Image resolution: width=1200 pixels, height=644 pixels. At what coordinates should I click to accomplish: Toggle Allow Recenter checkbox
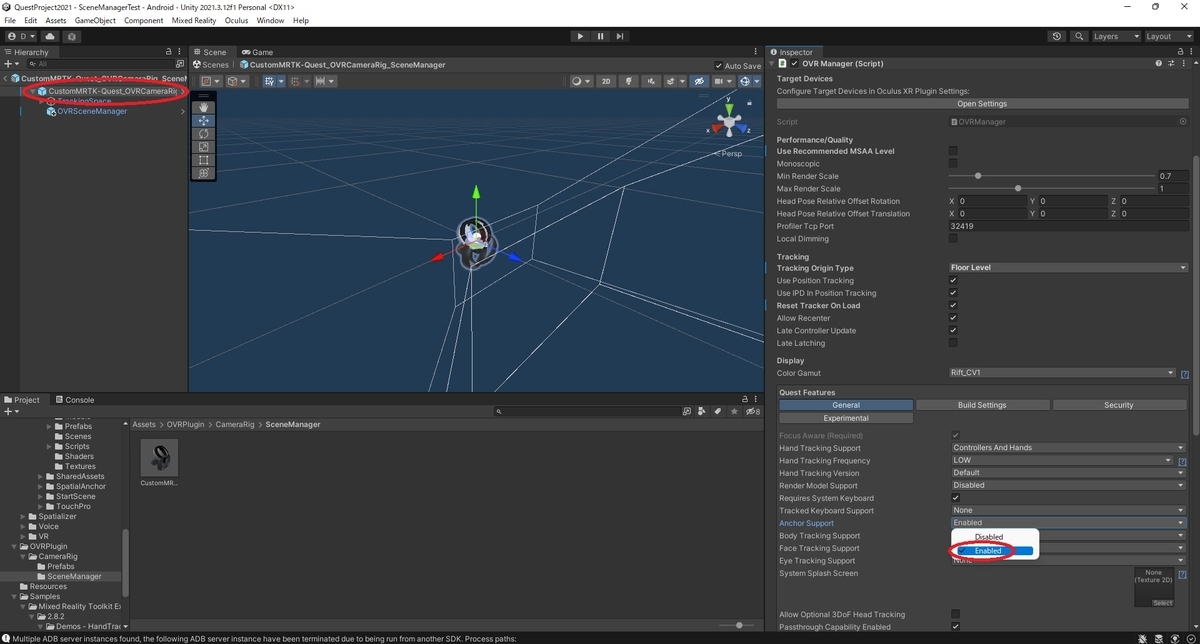coord(953,318)
